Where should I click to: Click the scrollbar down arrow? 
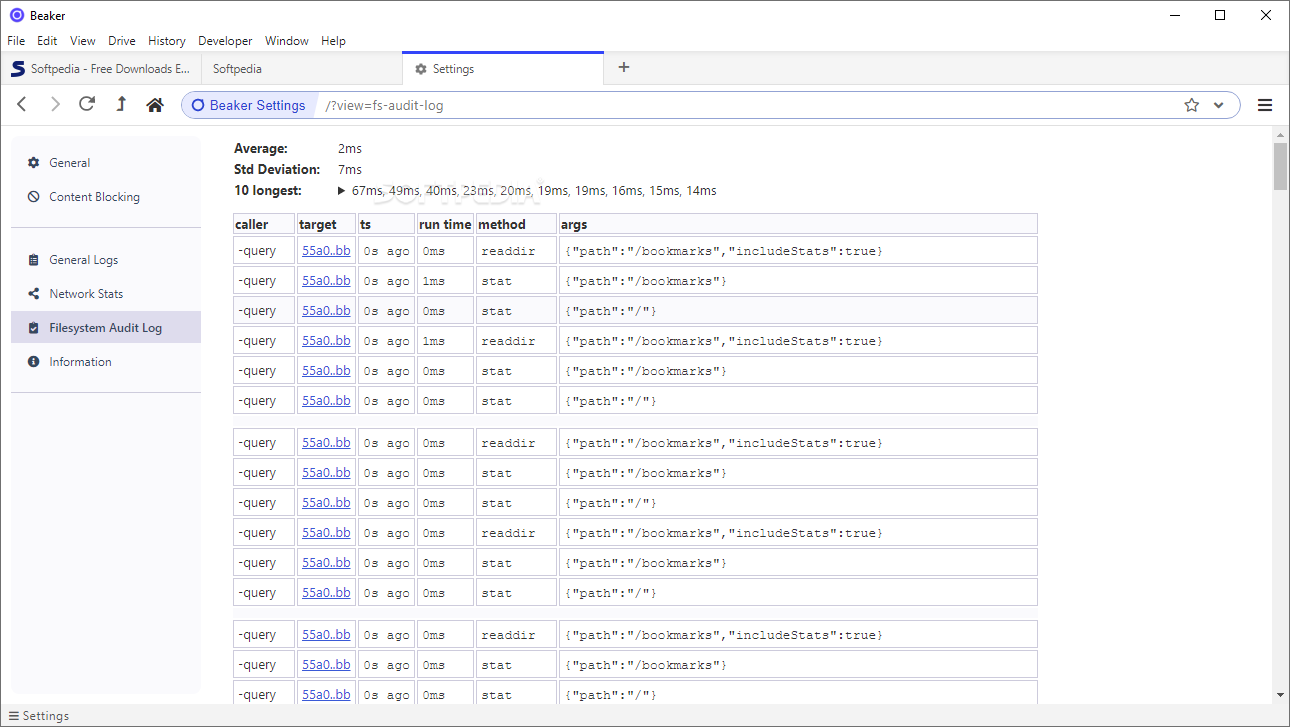tap(1280, 695)
